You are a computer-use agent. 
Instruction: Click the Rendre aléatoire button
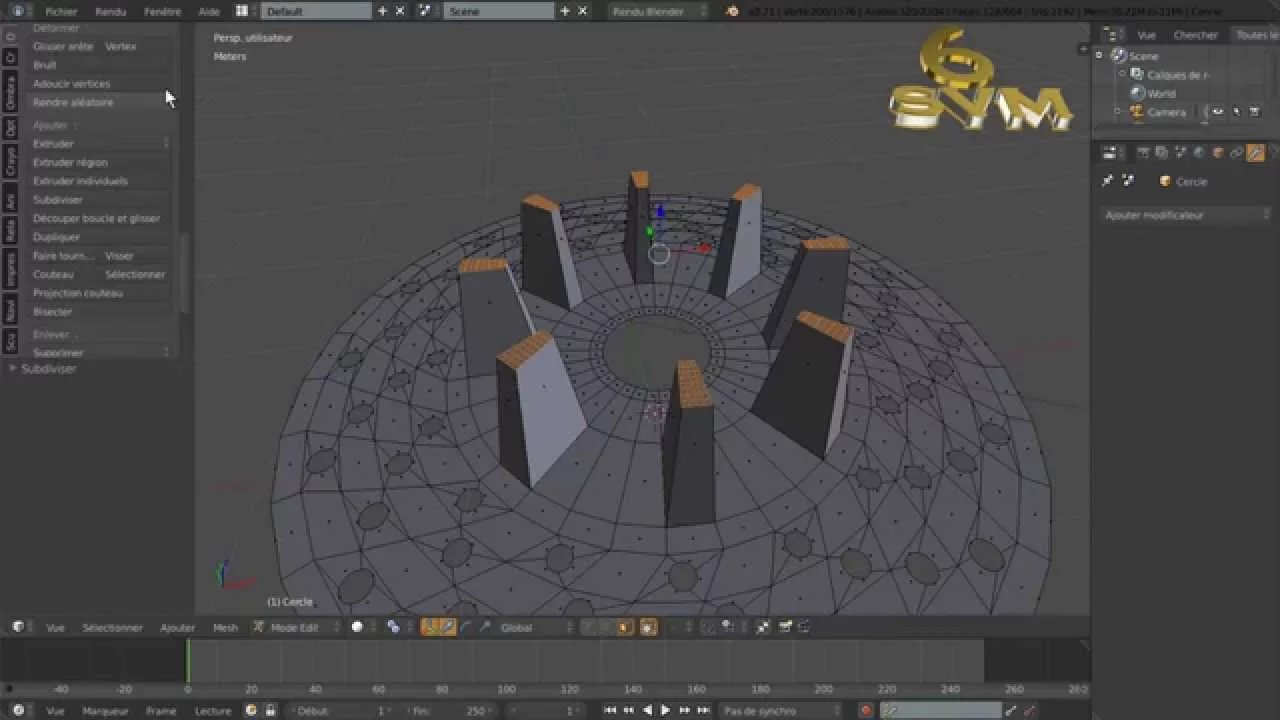[100, 102]
